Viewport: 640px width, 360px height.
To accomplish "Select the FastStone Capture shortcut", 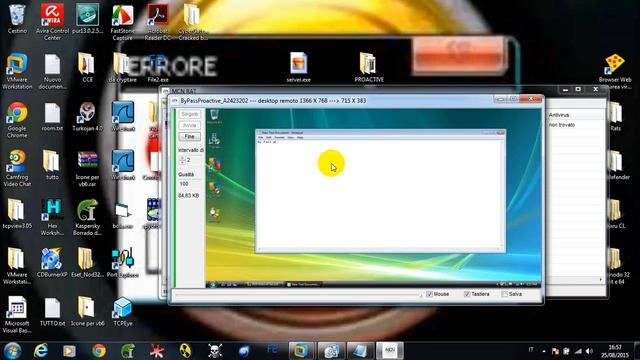I will click(122, 22).
